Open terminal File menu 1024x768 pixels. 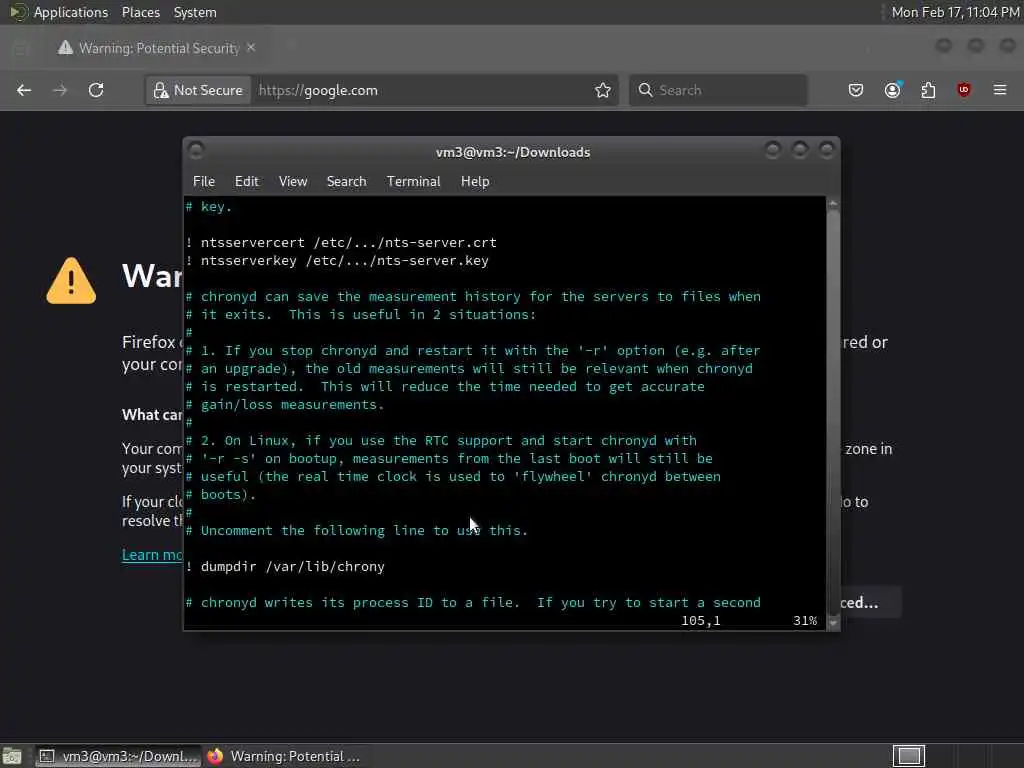pos(204,182)
